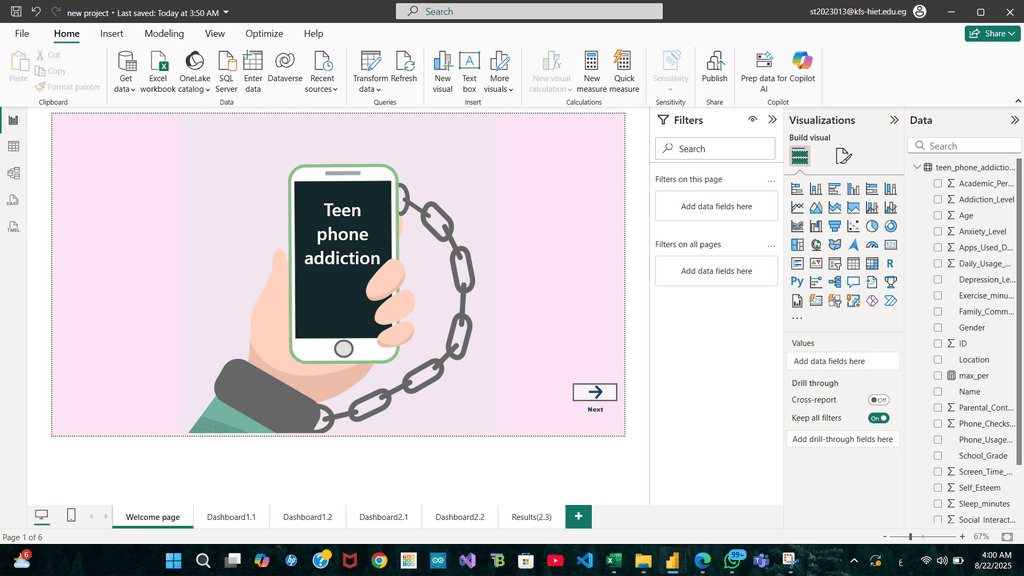Viewport: 1024px width, 576px height.
Task: Turn off Keep all filters toggle
Action: pyautogui.click(x=878, y=418)
